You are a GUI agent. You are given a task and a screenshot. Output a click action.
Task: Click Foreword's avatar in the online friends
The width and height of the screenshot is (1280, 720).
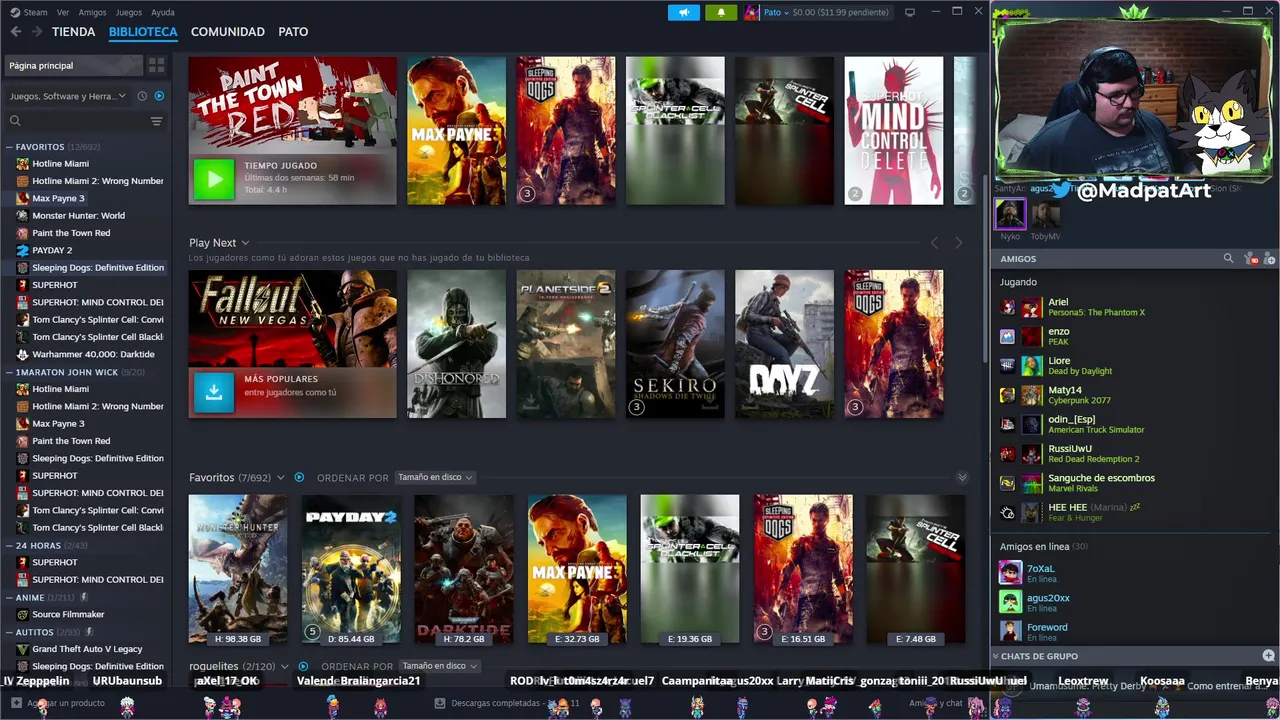pyautogui.click(x=1010, y=632)
